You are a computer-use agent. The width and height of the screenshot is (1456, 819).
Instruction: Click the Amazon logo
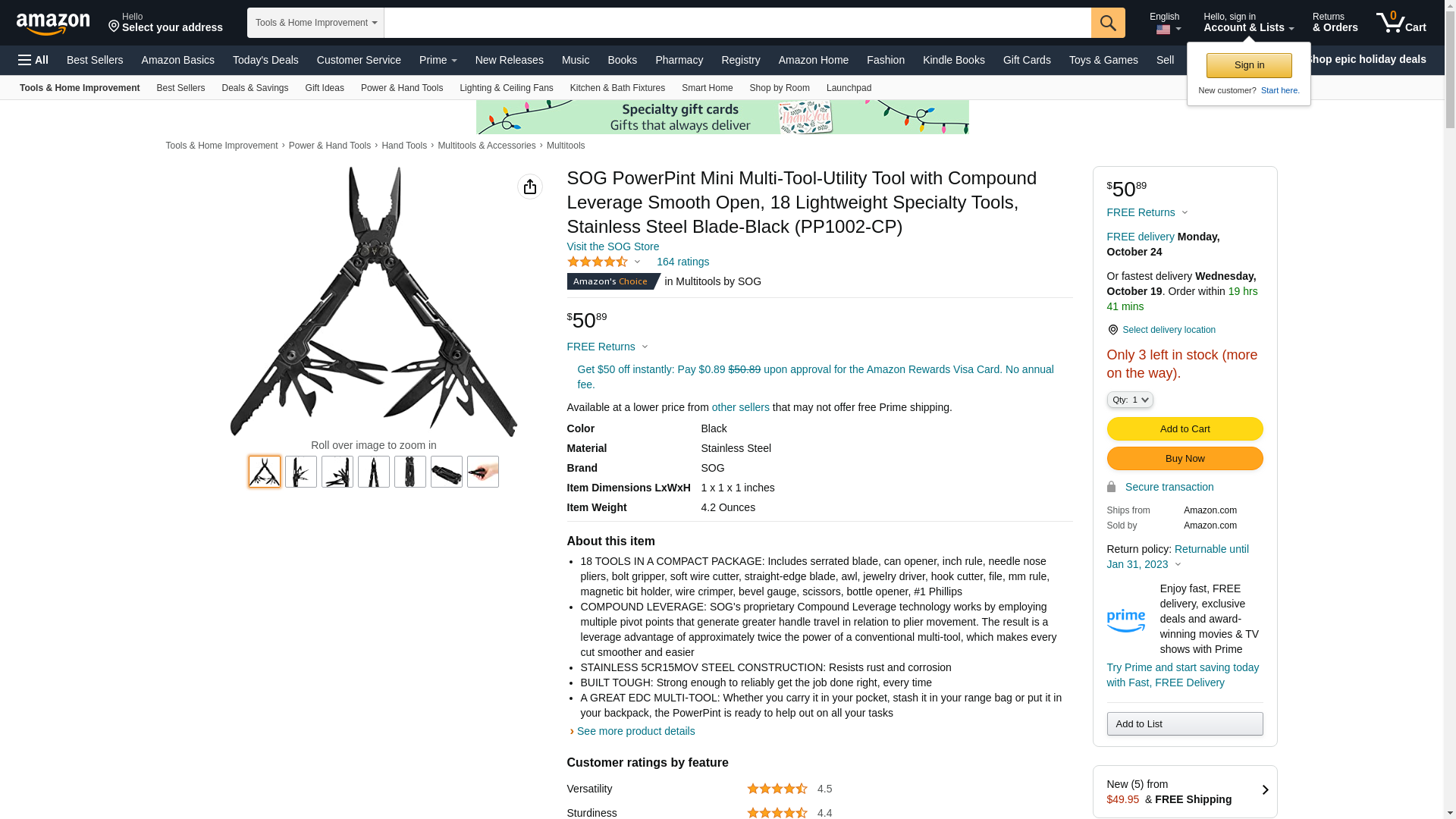tap(53, 24)
